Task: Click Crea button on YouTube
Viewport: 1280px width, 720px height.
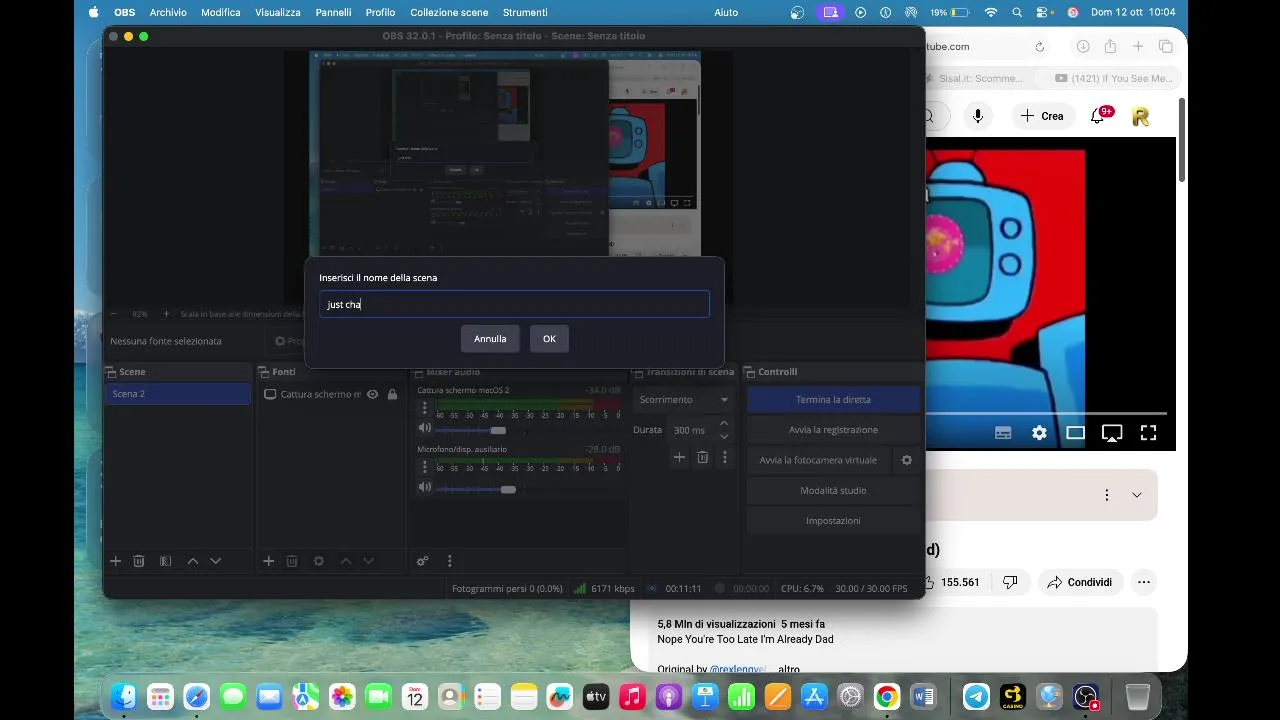Action: (1042, 116)
